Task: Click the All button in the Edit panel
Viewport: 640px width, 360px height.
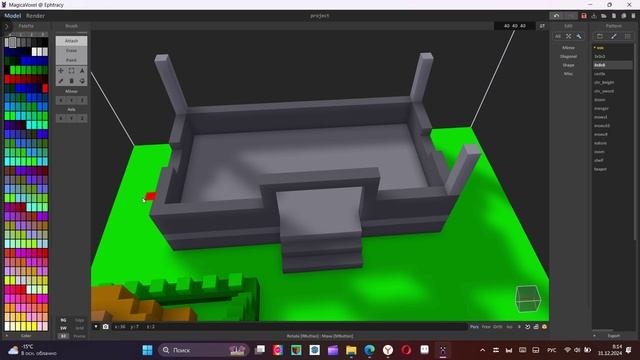Action: click(558, 36)
